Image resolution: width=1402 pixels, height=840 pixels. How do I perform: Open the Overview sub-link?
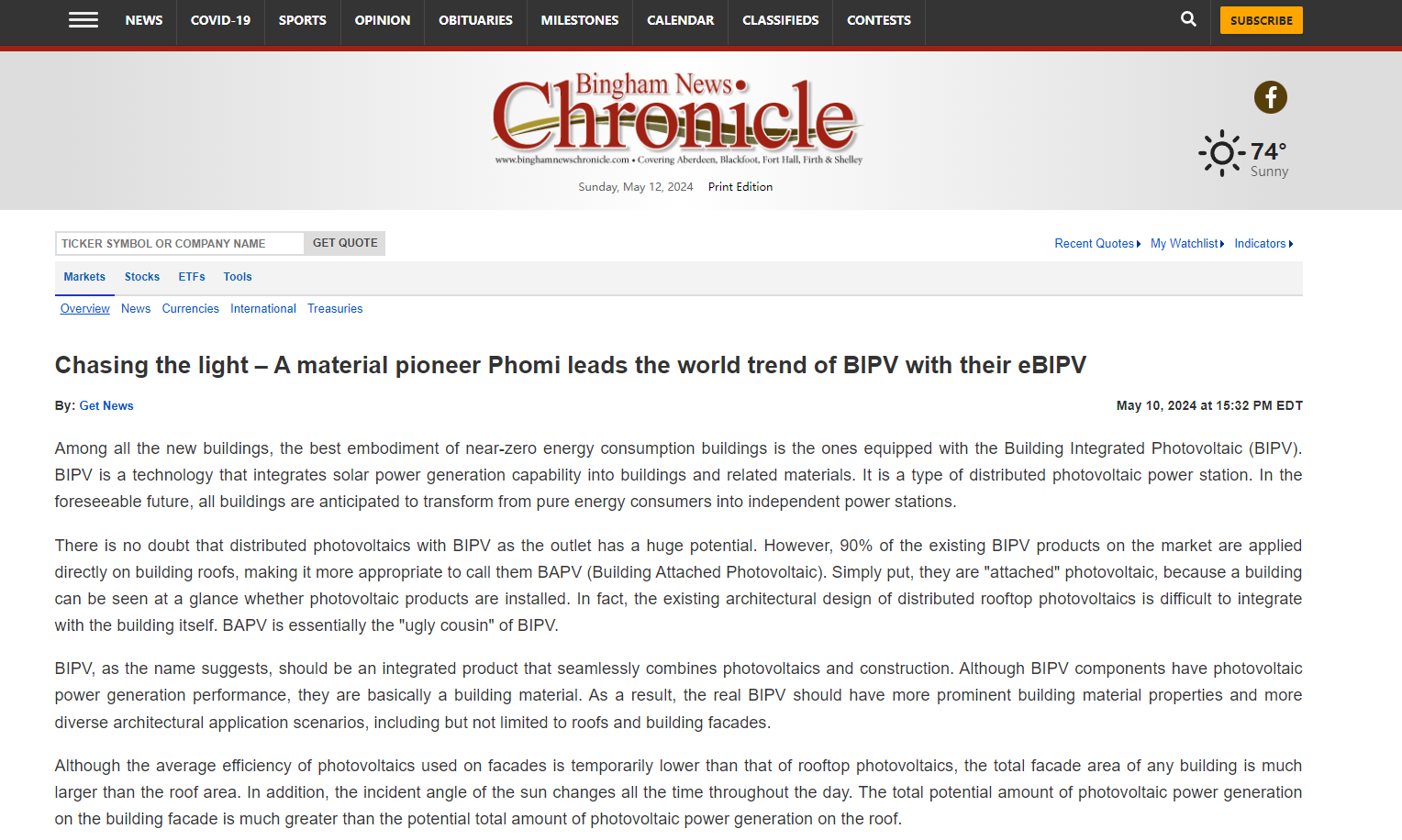click(85, 309)
